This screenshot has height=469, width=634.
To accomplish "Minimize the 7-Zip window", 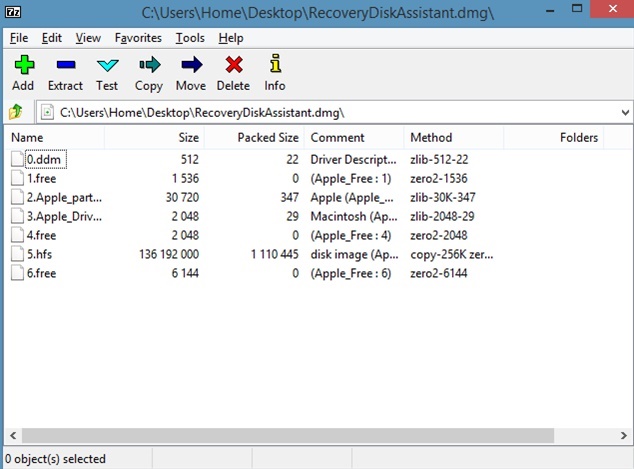I will coord(550,10).
